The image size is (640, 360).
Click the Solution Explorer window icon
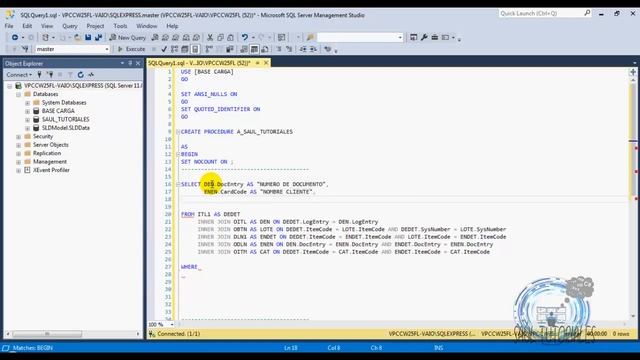tap(413, 38)
